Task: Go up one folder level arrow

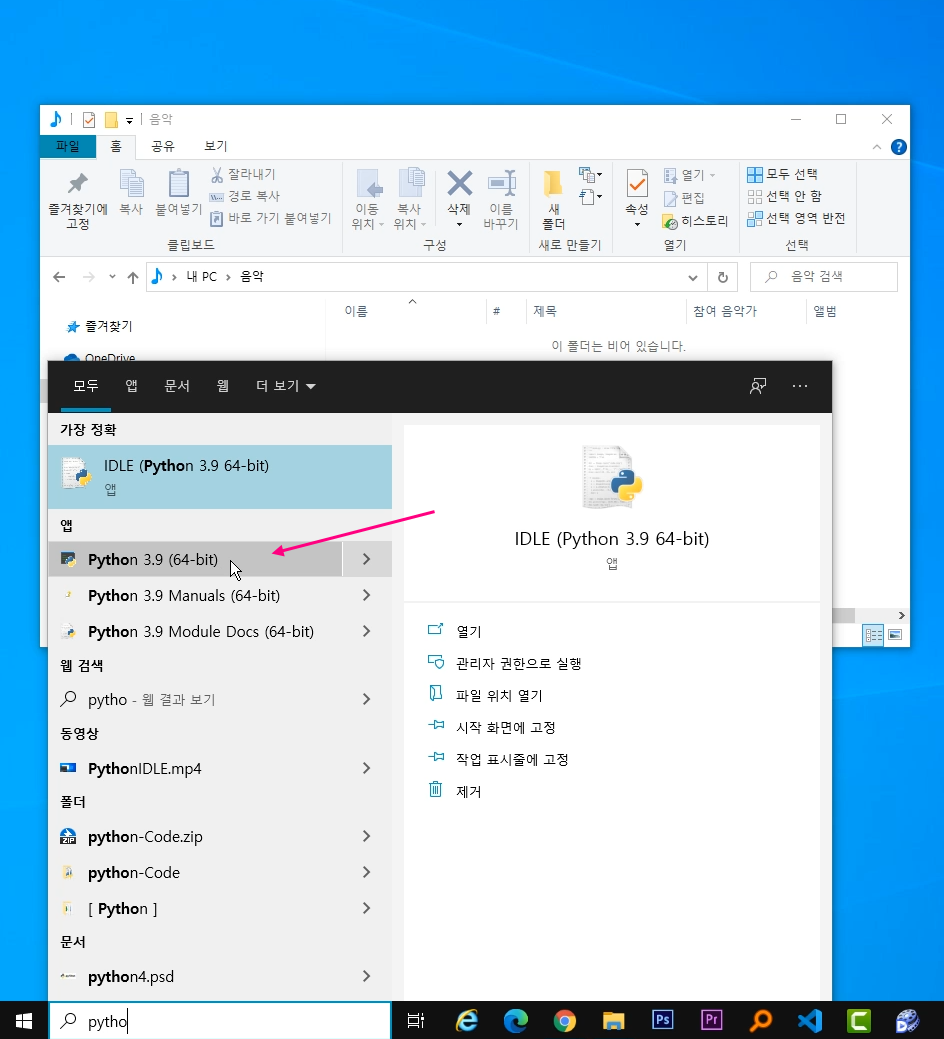Action: point(132,277)
